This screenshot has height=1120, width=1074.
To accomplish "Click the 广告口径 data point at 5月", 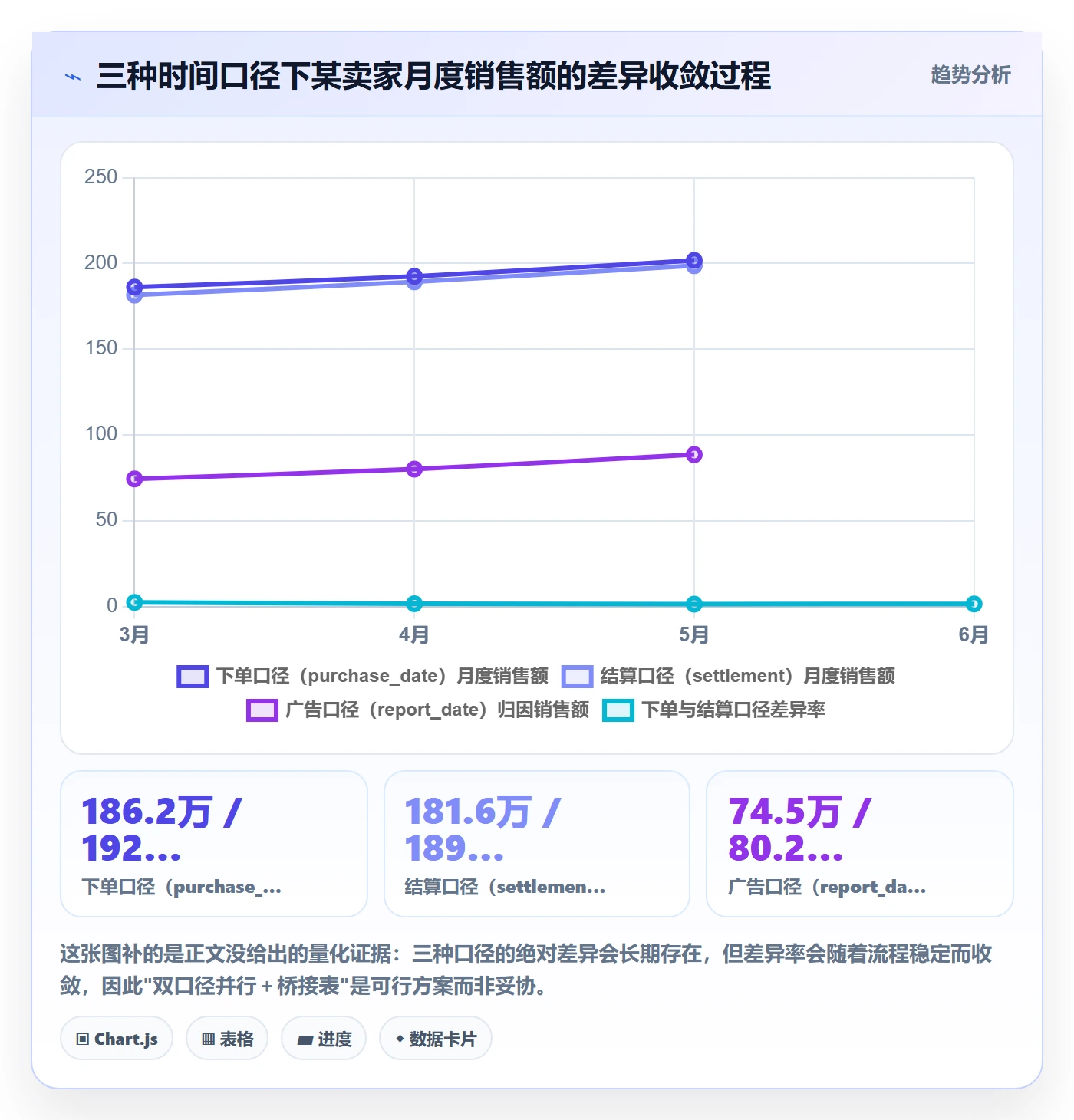I will 694,455.
